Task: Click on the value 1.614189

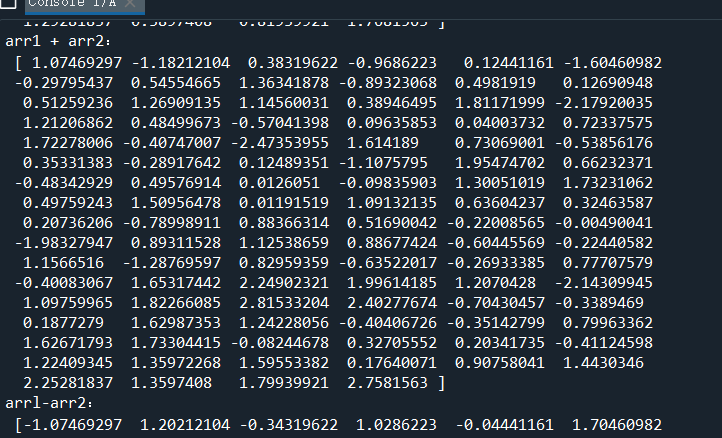Action: [383, 143]
